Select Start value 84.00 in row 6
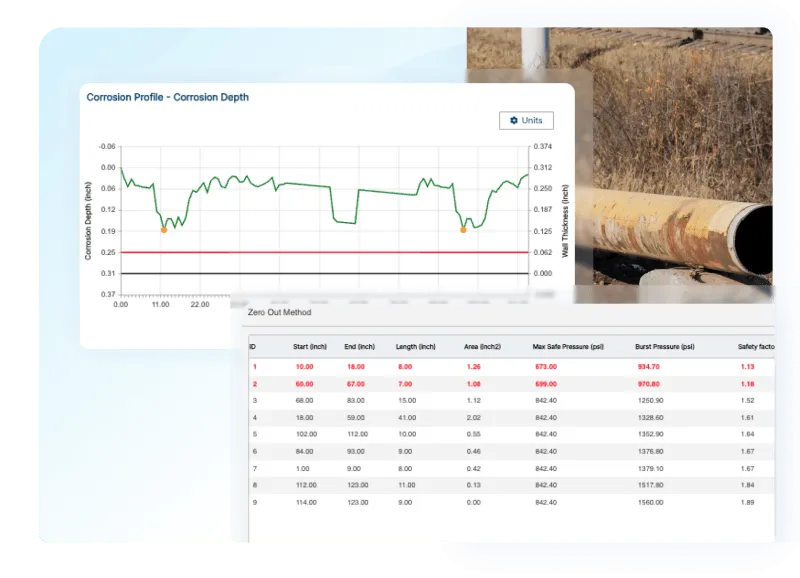800x578 pixels. click(x=305, y=451)
